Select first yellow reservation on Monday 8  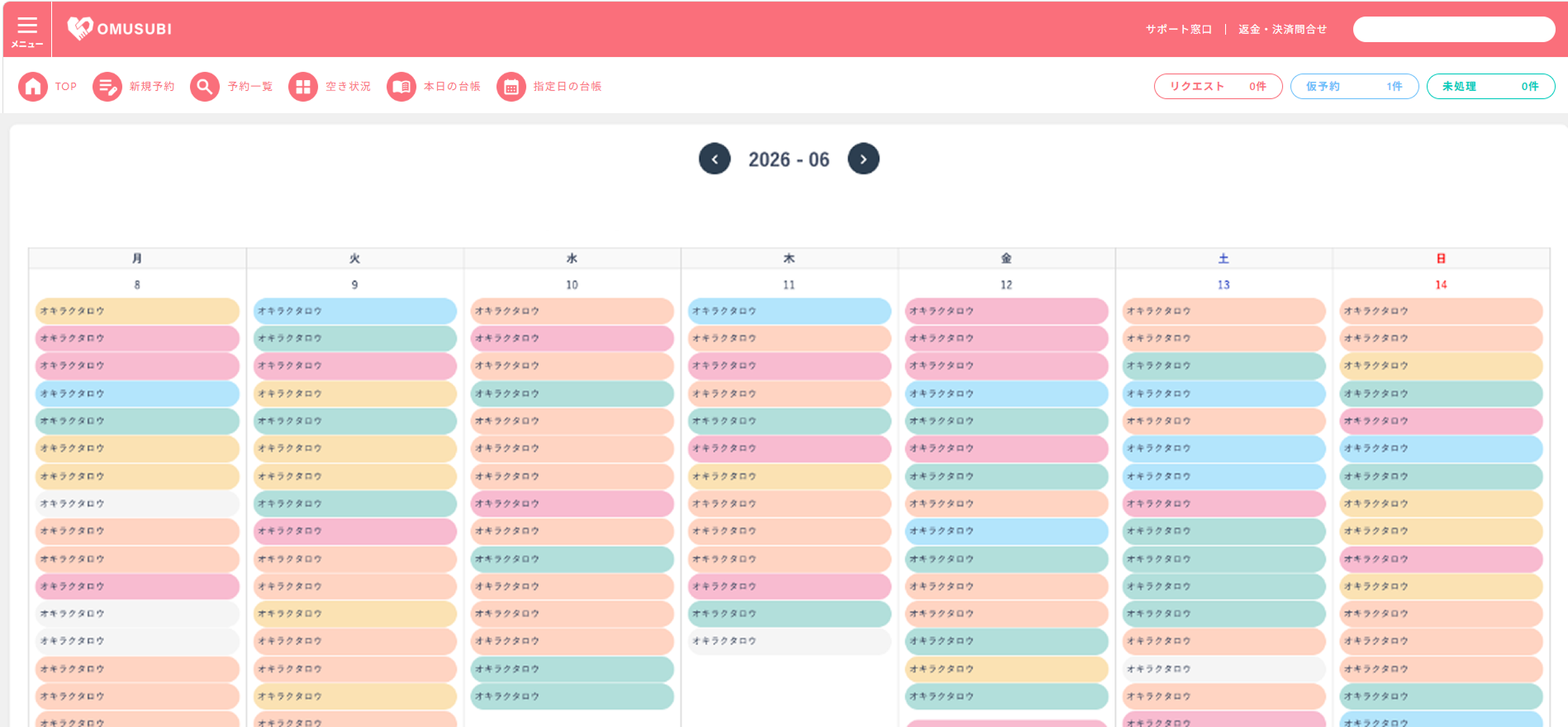[137, 311]
